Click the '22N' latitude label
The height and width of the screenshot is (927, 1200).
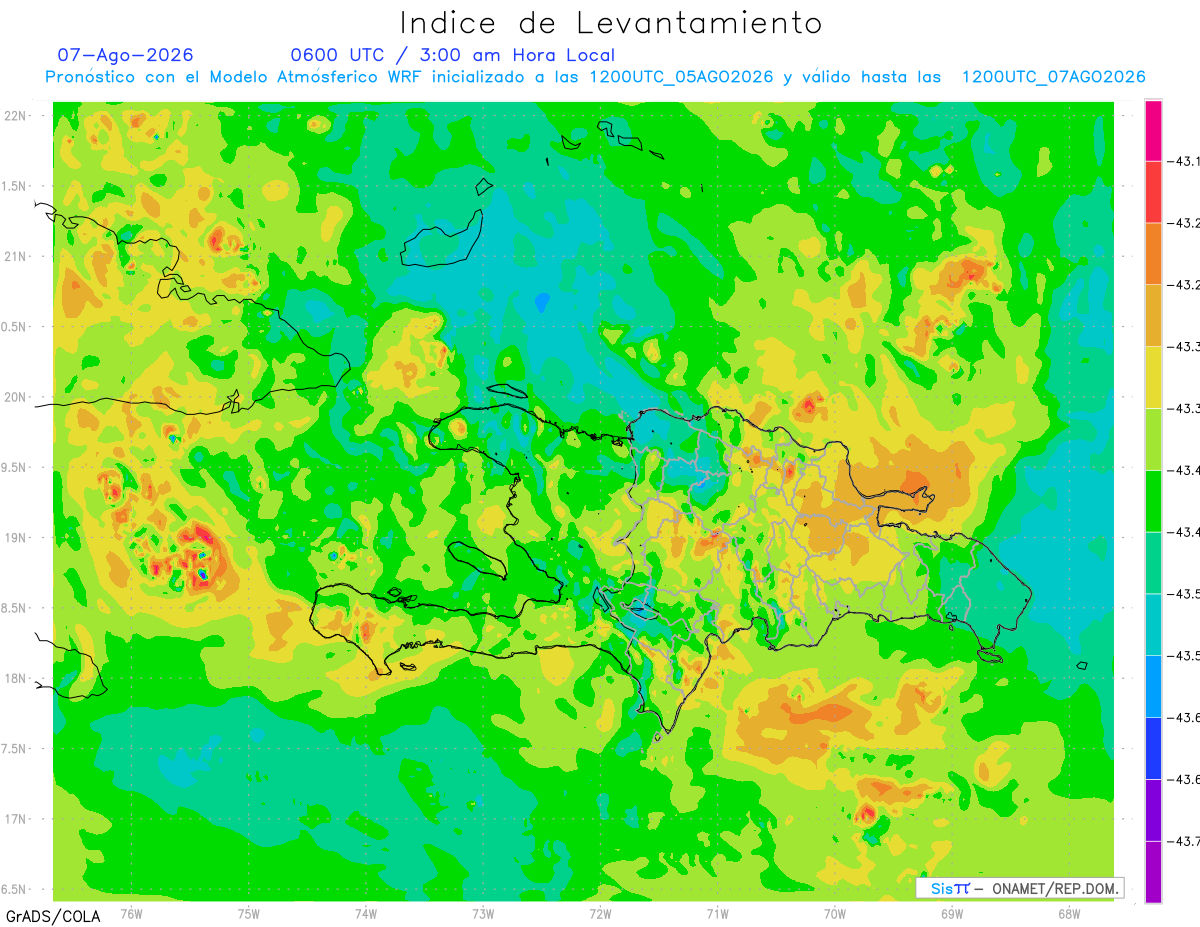(x=16, y=116)
